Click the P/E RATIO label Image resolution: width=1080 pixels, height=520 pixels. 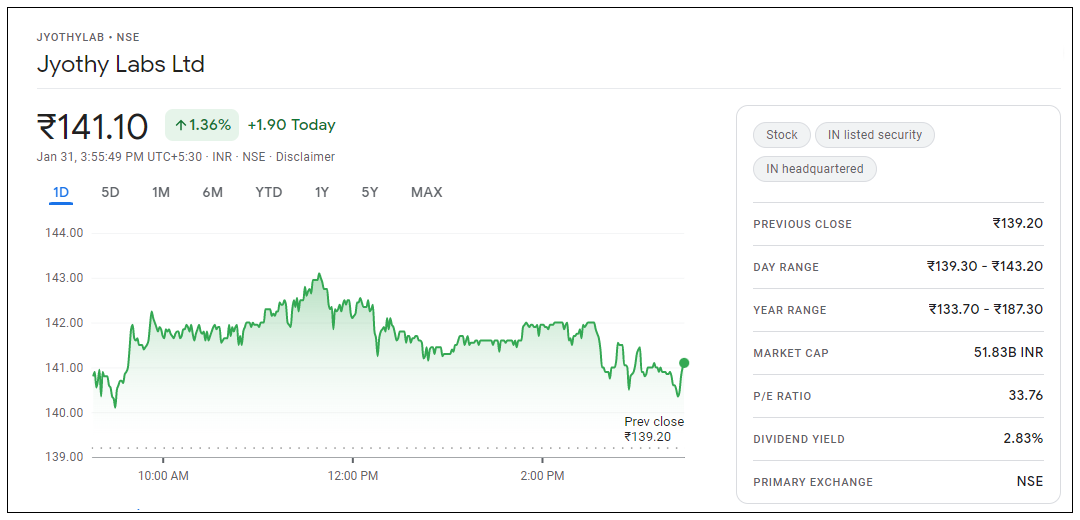coord(782,397)
